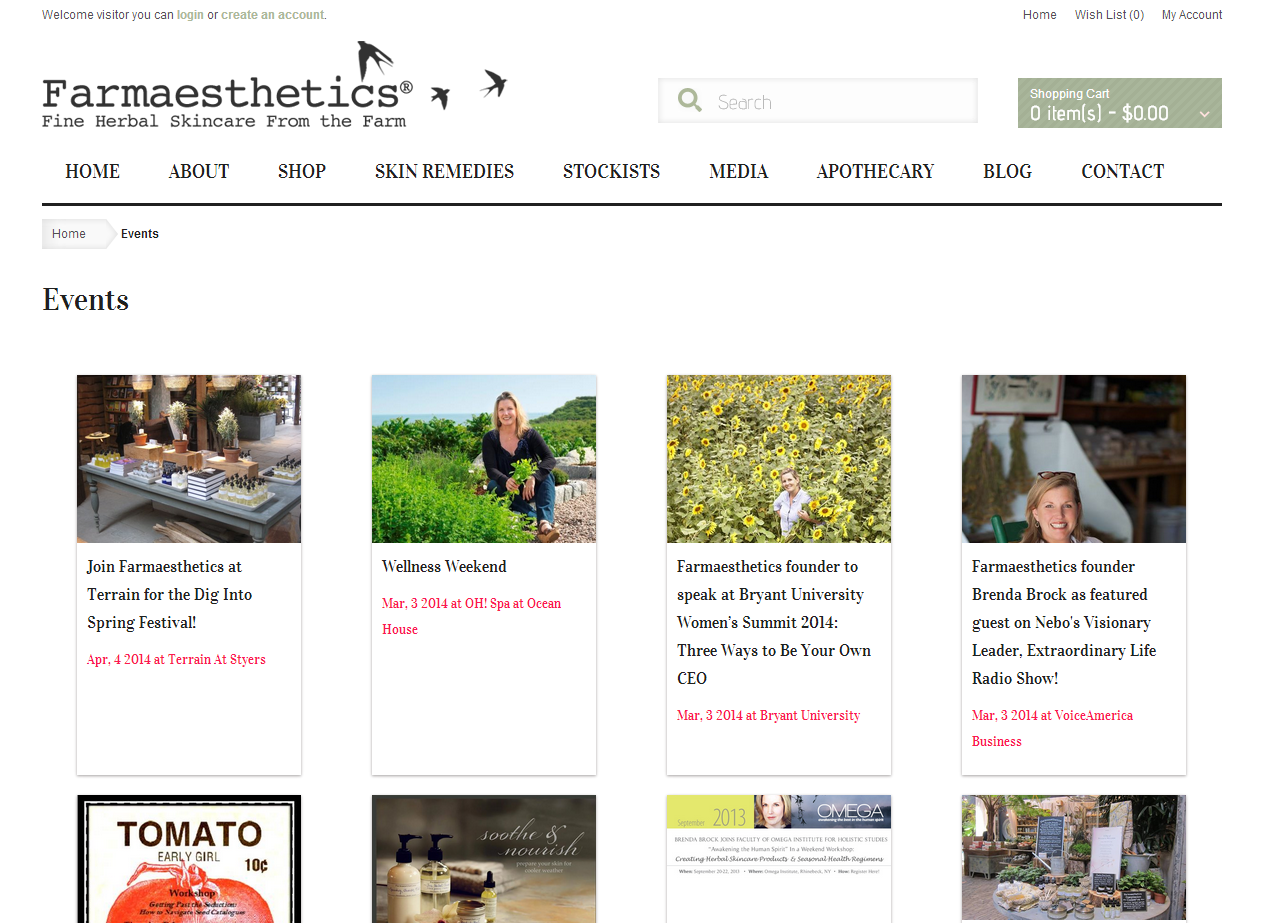Open Bryant University Women's Summit event title

point(774,622)
